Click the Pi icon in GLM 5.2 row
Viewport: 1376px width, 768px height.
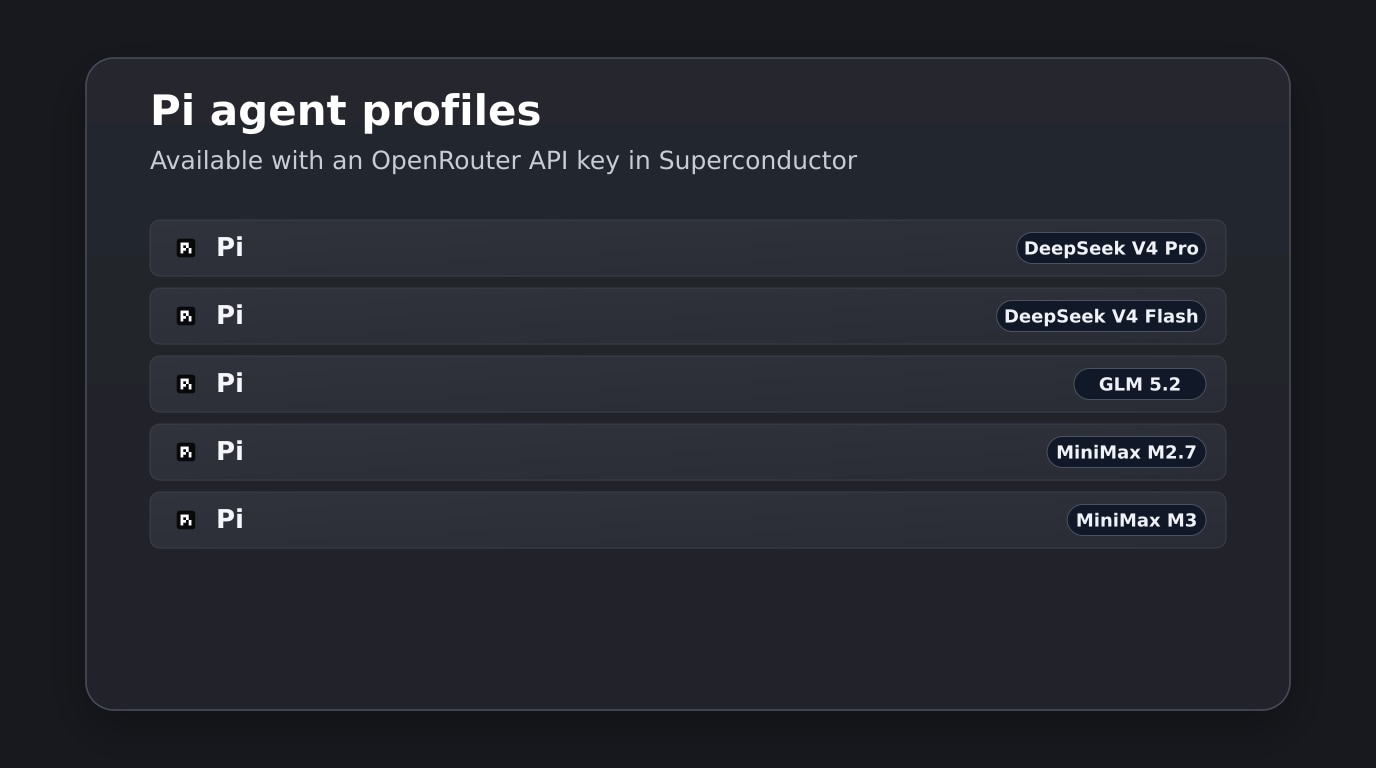point(186,384)
